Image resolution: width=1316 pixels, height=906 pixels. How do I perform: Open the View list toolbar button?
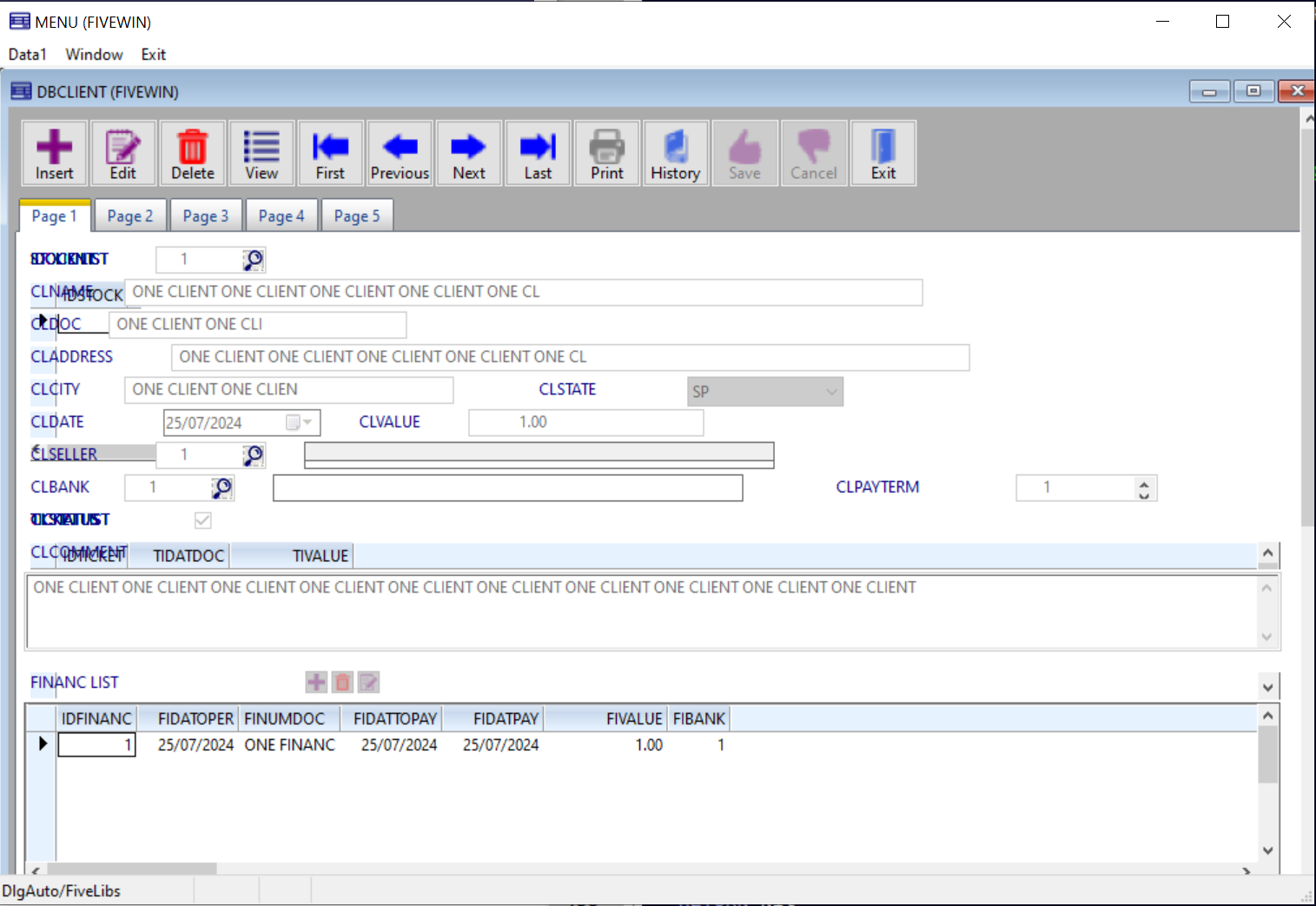click(x=261, y=154)
